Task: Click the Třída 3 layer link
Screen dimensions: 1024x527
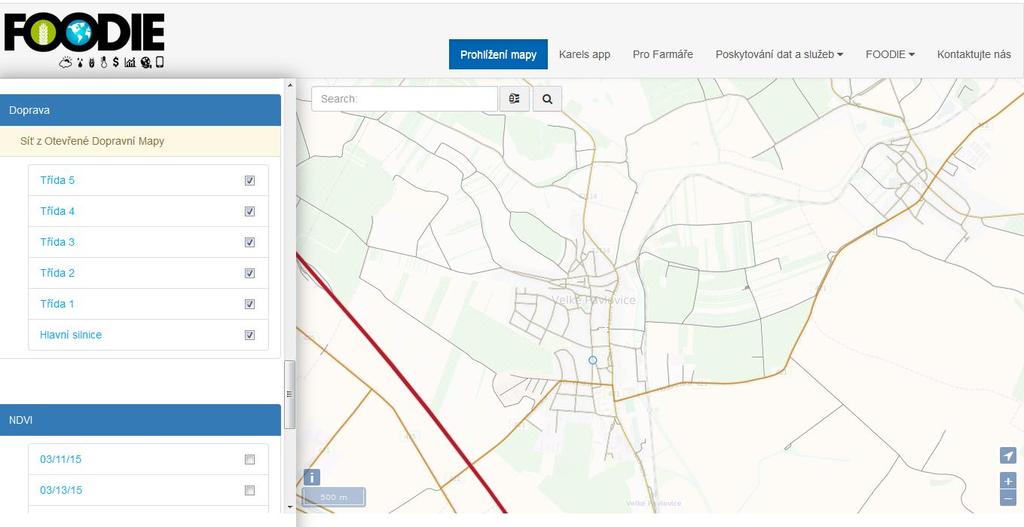Action: pos(57,242)
